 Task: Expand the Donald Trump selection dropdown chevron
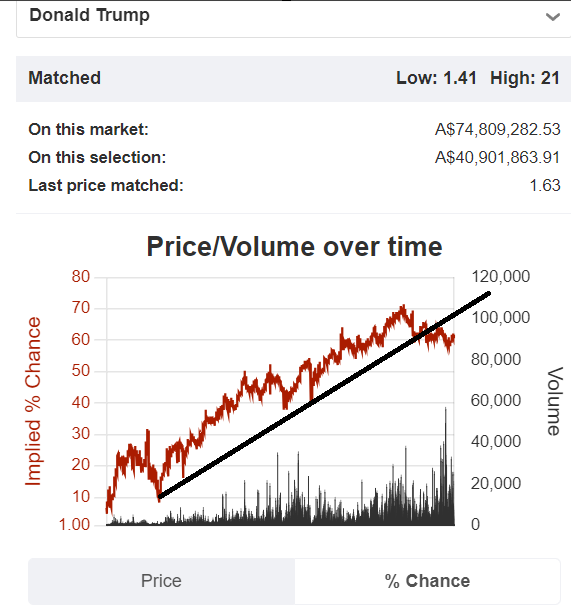coord(552,17)
